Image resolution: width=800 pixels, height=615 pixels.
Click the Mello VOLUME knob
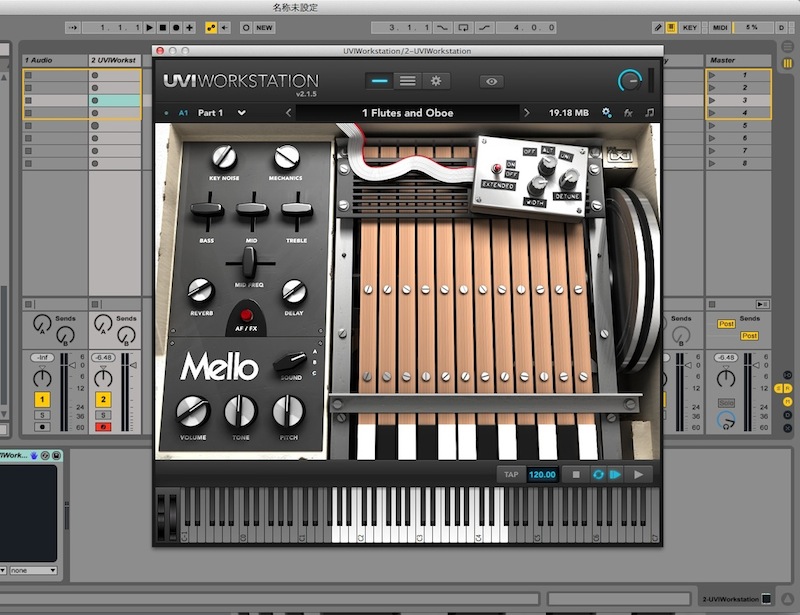point(193,411)
